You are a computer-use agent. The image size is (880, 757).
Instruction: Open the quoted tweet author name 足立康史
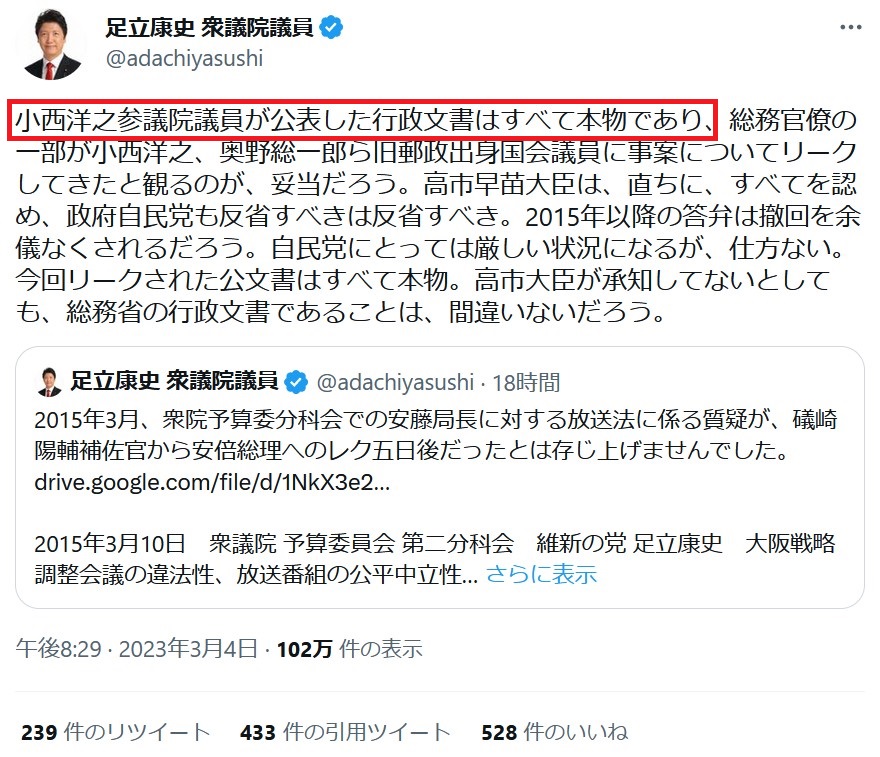(x=174, y=382)
